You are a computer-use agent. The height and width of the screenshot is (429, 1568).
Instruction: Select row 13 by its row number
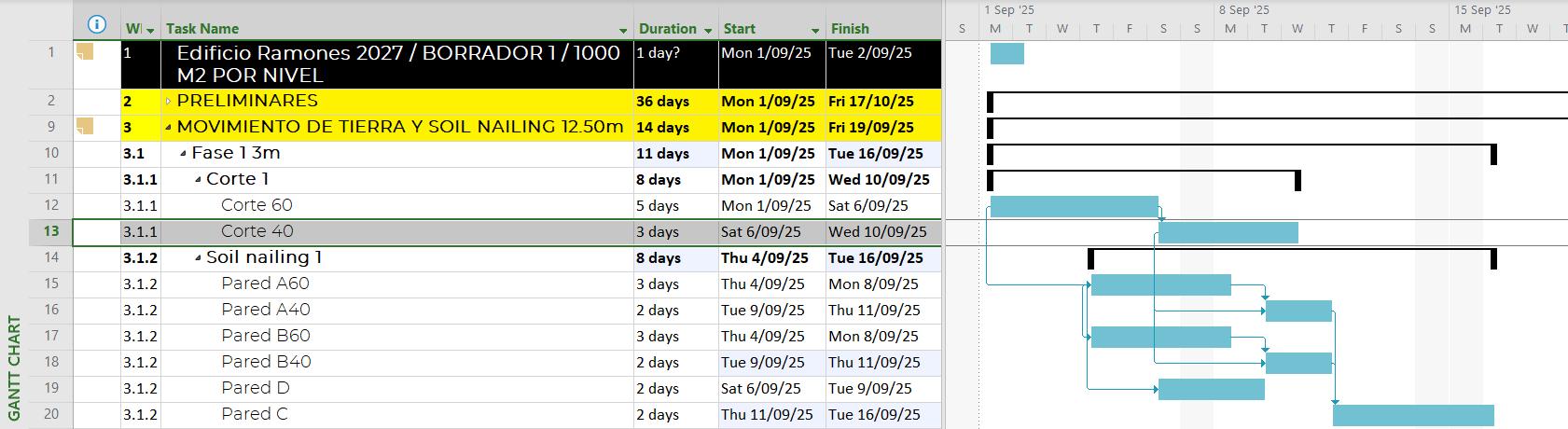click(50, 231)
